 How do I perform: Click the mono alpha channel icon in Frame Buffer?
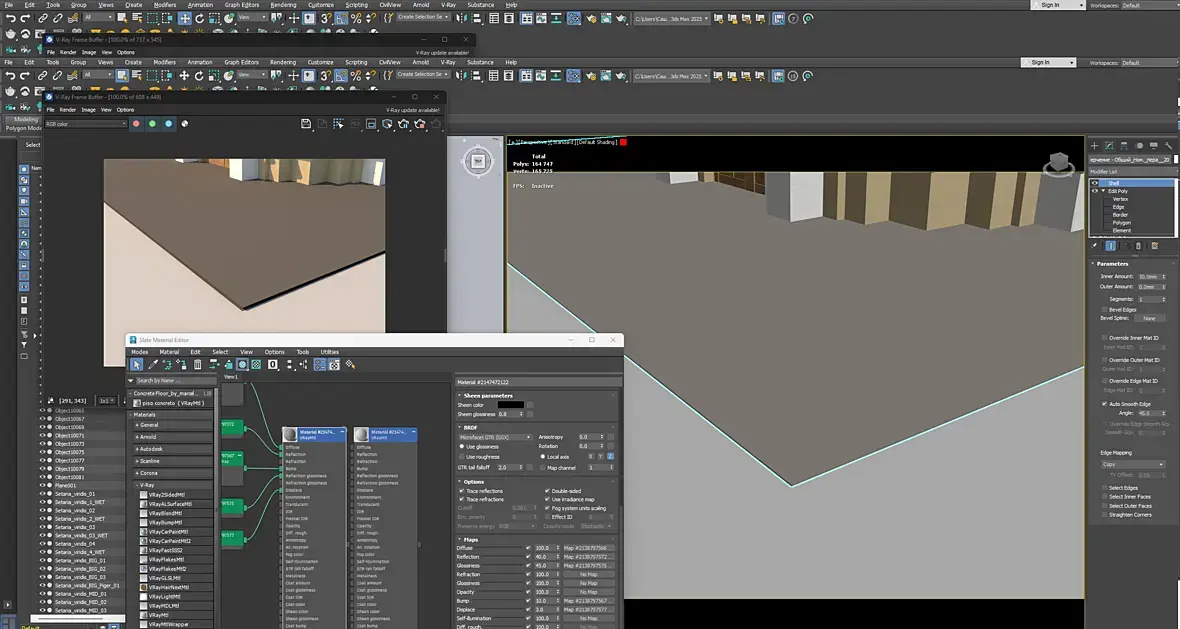point(184,124)
